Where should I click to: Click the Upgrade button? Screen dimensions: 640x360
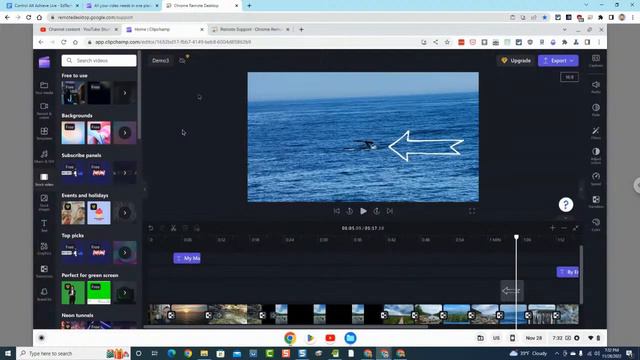516,60
